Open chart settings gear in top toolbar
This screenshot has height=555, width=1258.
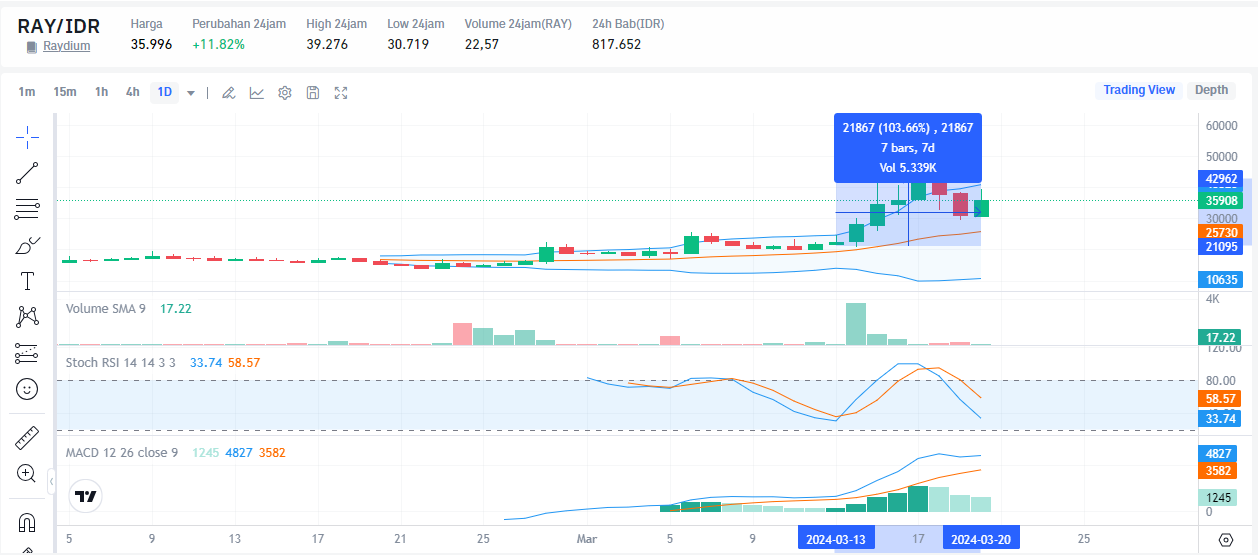pyautogui.click(x=285, y=92)
